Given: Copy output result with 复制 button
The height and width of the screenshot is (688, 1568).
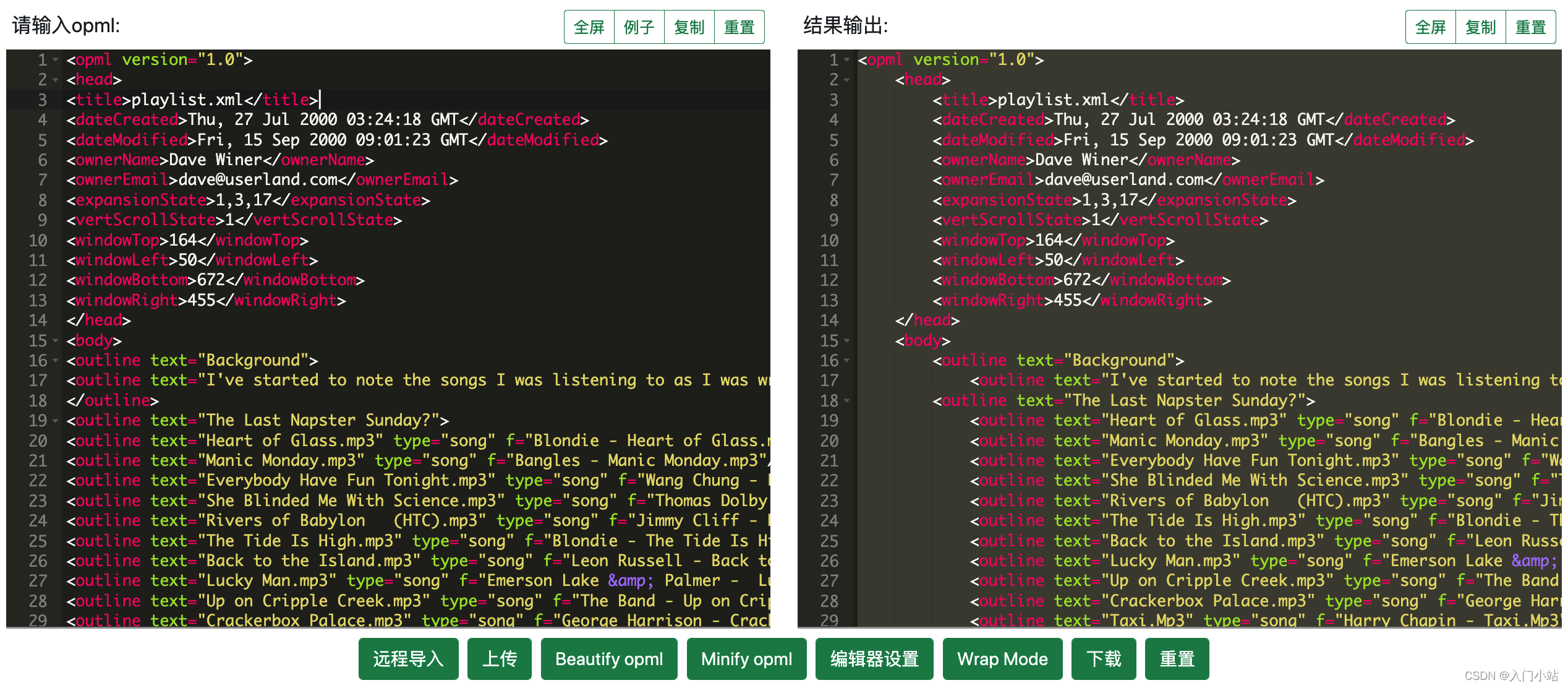Looking at the screenshot, I should [x=1481, y=27].
